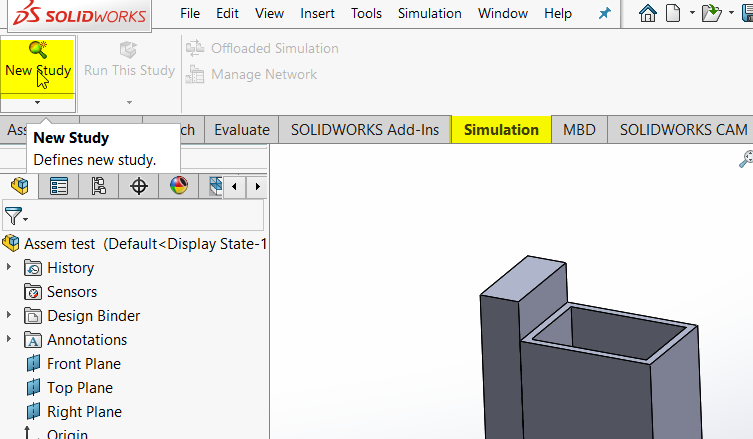
Task: Open the Insert menu
Action: [317, 13]
